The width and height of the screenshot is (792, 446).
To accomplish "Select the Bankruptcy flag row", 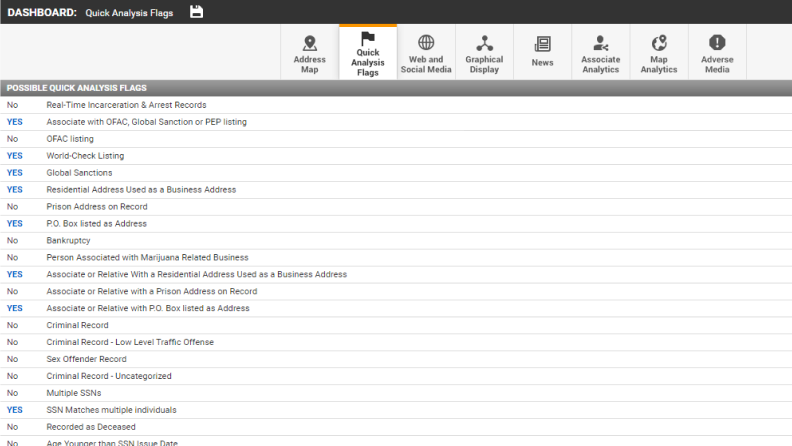I will pyautogui.click(x=67, y=241).
